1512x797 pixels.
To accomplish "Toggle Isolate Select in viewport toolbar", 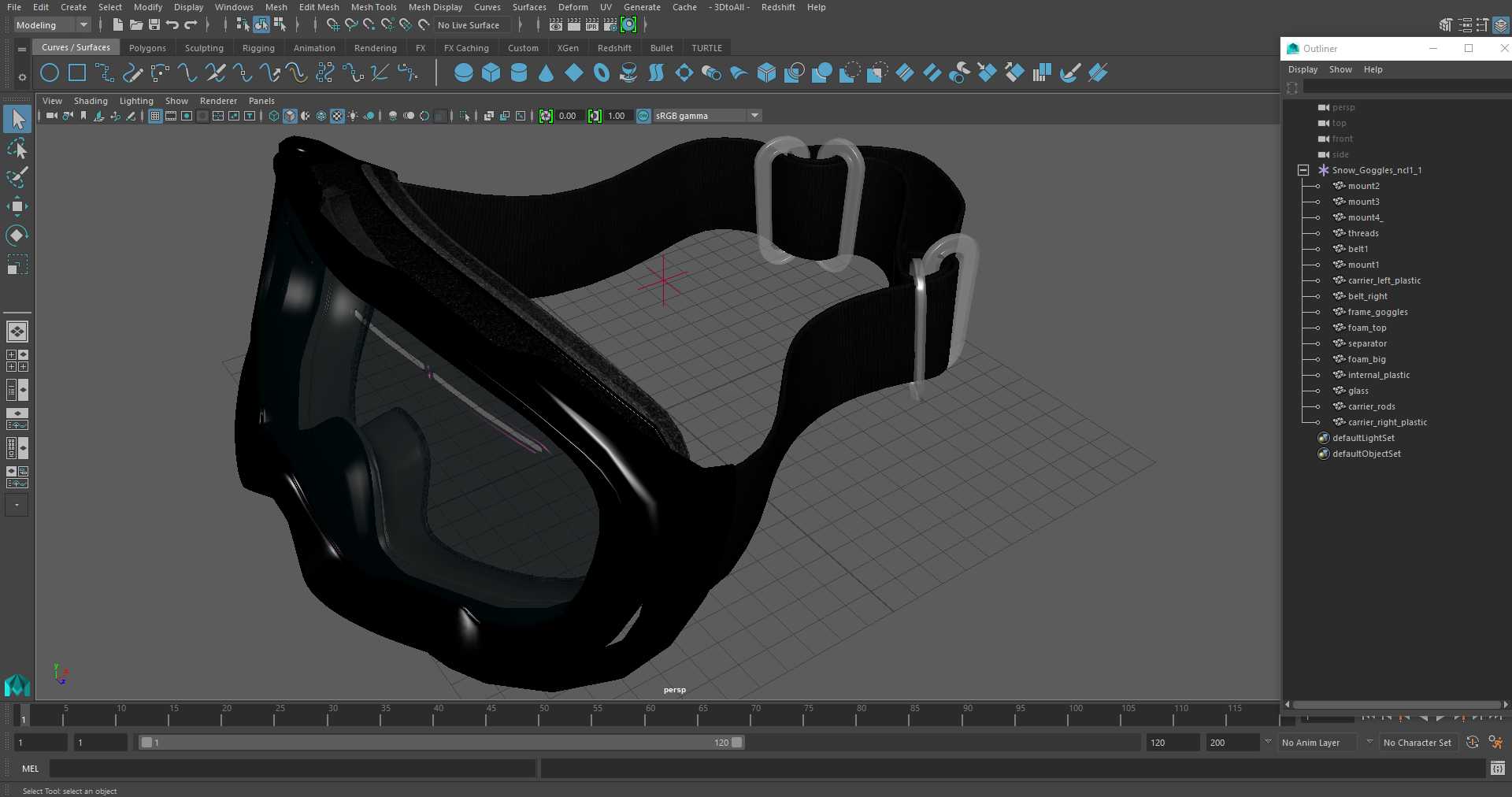I will coord(465,116).
